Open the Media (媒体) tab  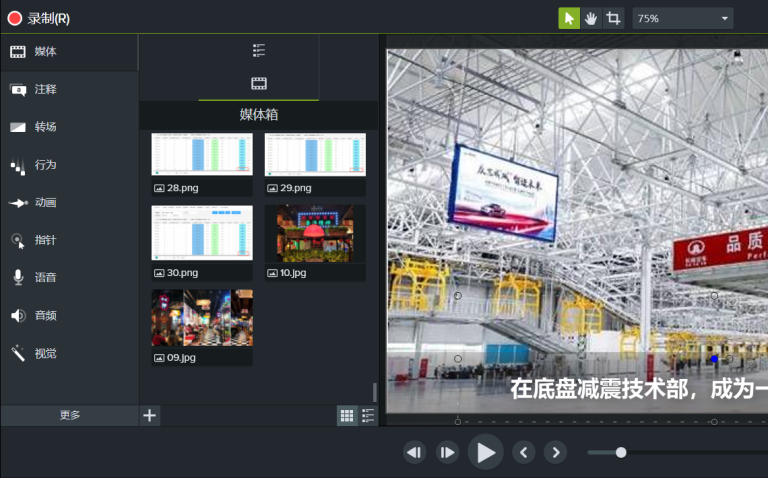click(68, 52)
